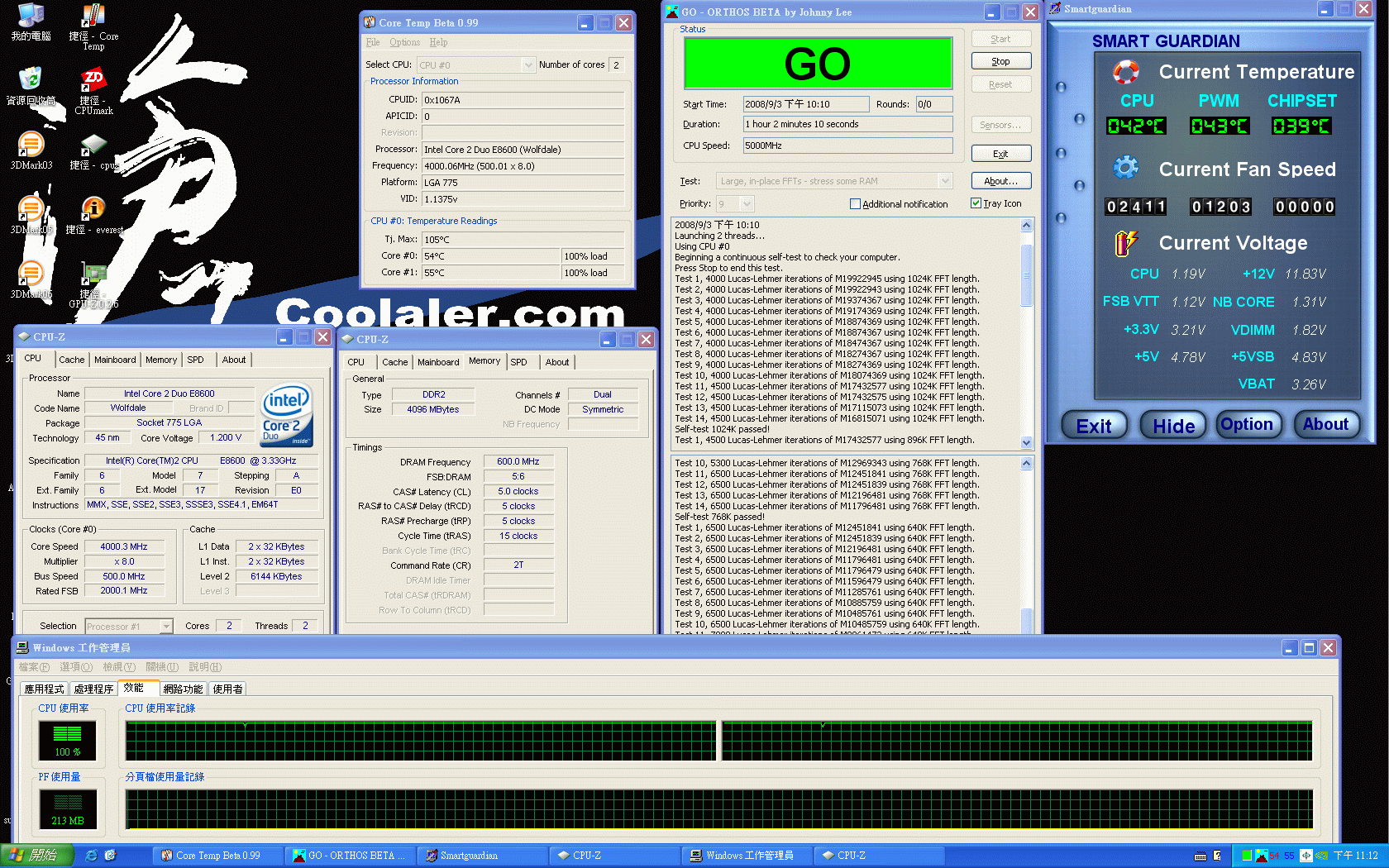Click the second quick launch icon beside Internet Explorer

110,856
